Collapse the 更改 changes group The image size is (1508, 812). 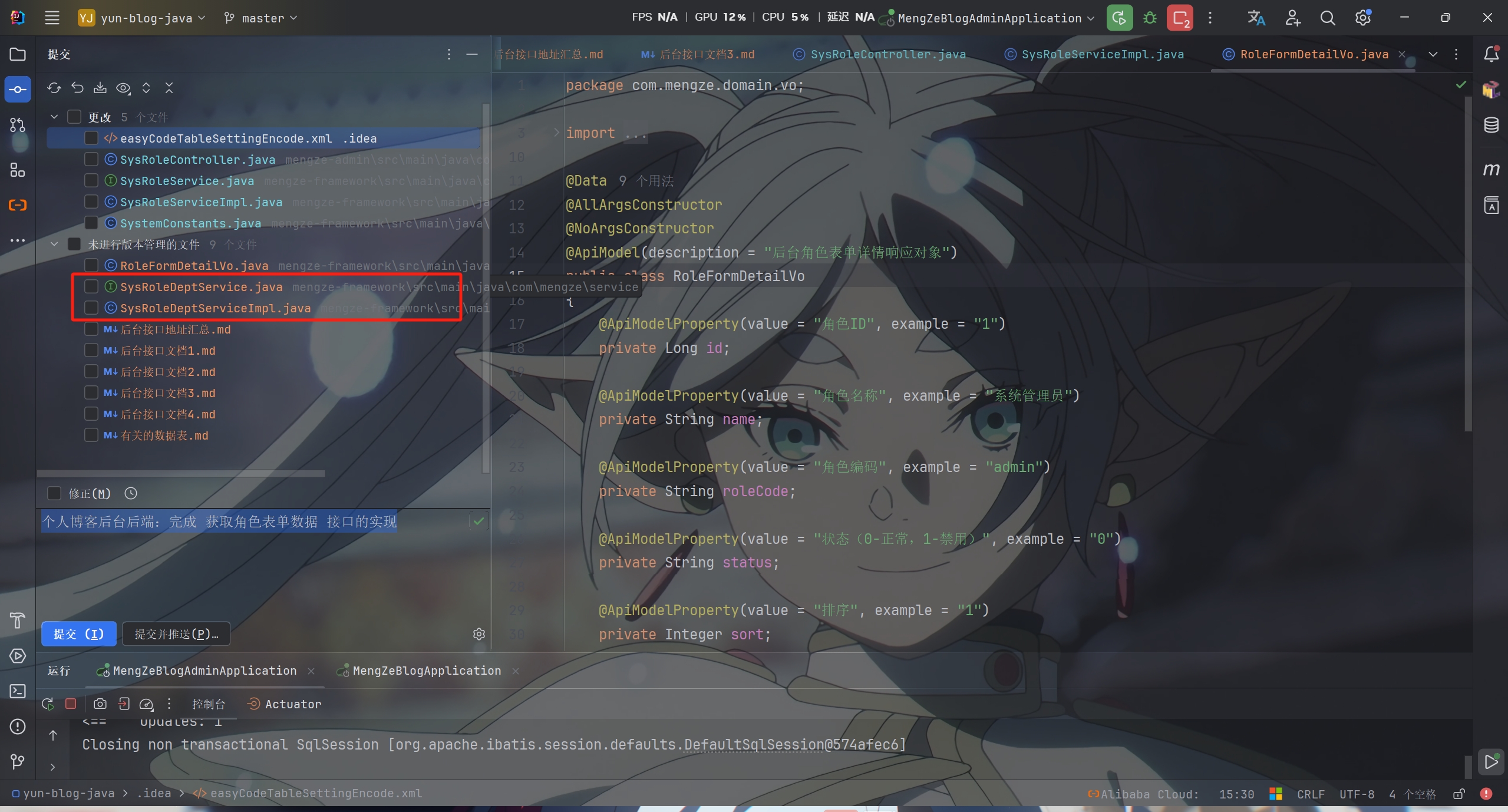[54, 117]
